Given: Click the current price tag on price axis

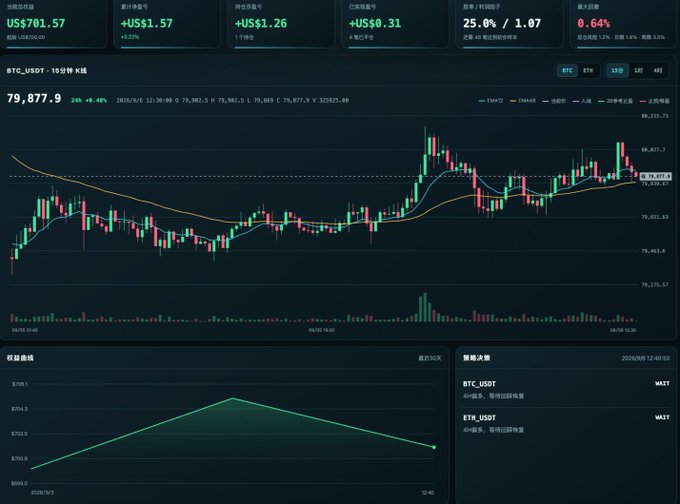Looking at the screenshot, I should coord(655,176).
